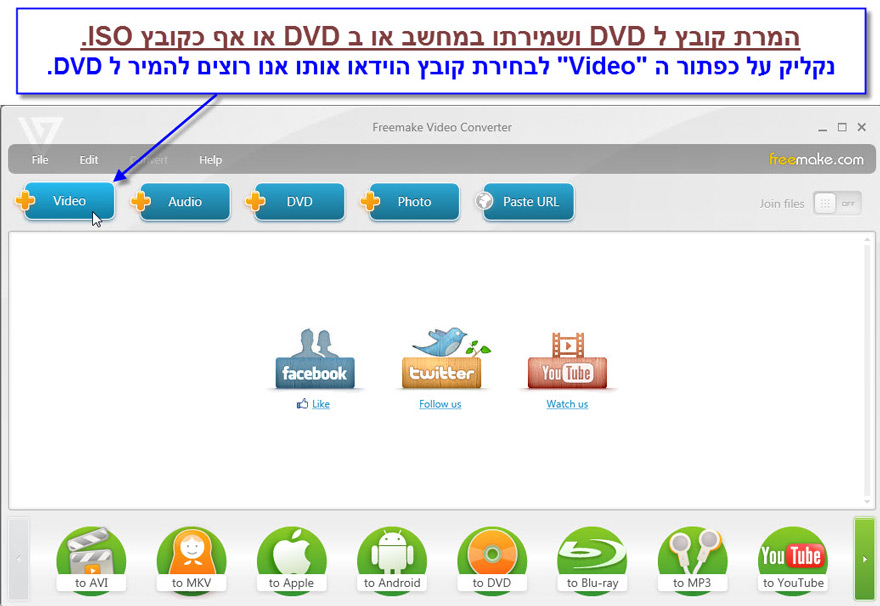Choose the to AVI output format
This screenshot has width=880, height=606.
pos(91,559)
